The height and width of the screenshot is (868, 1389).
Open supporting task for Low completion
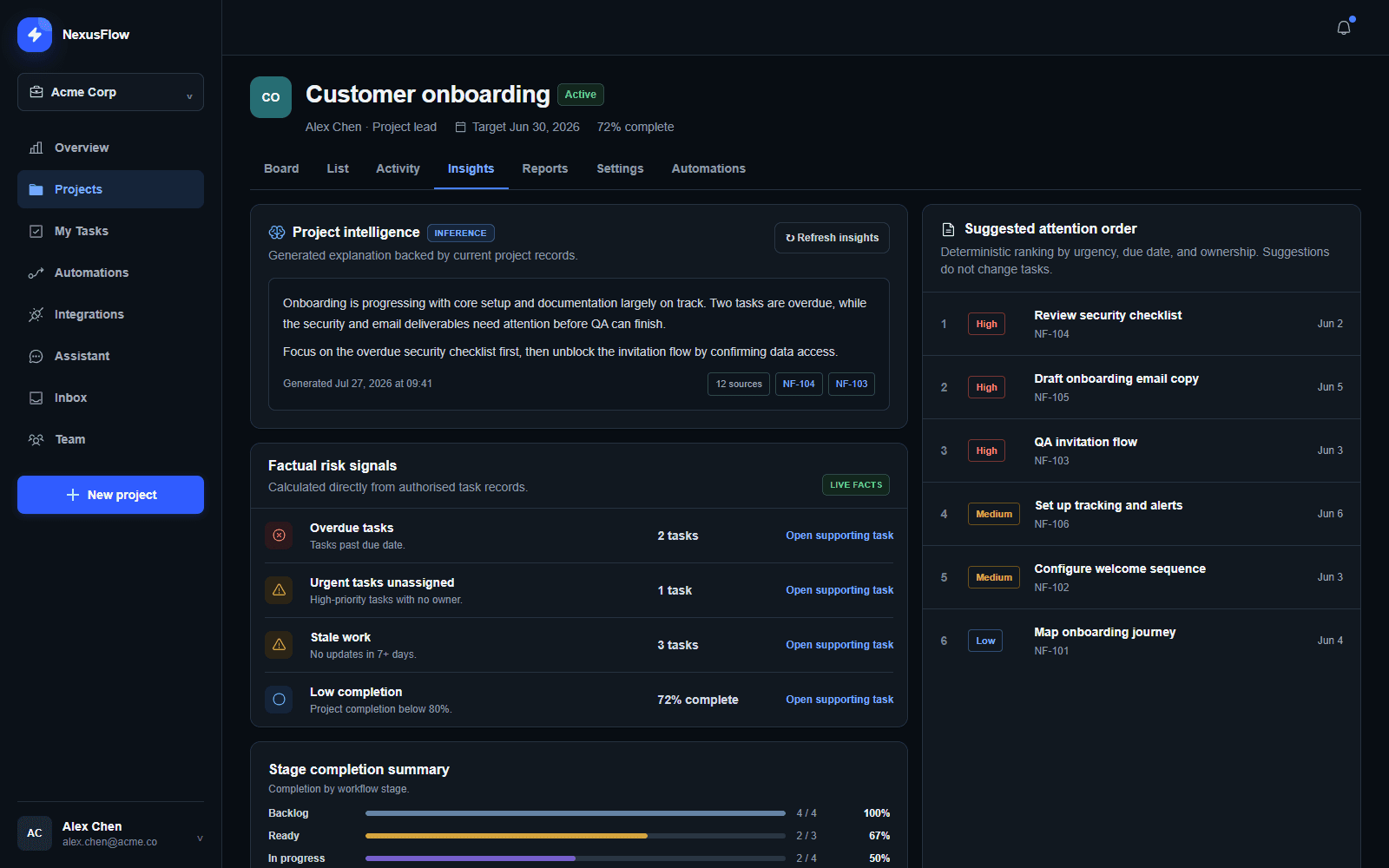tap(839, 700)
